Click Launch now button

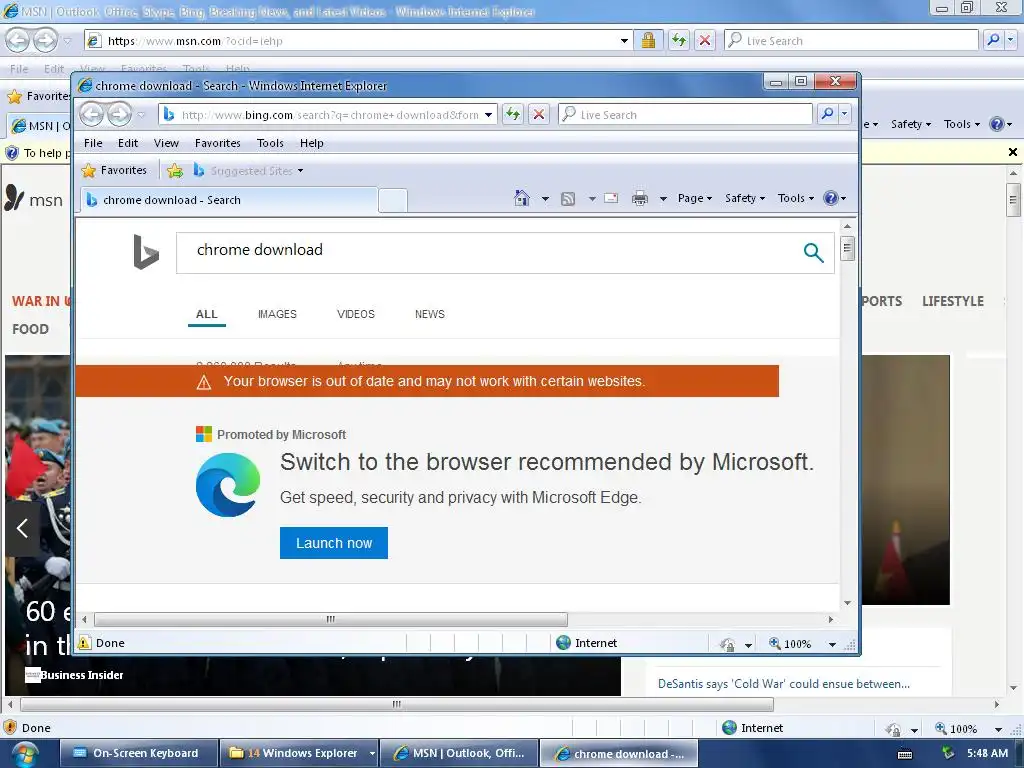click(334, 543)
